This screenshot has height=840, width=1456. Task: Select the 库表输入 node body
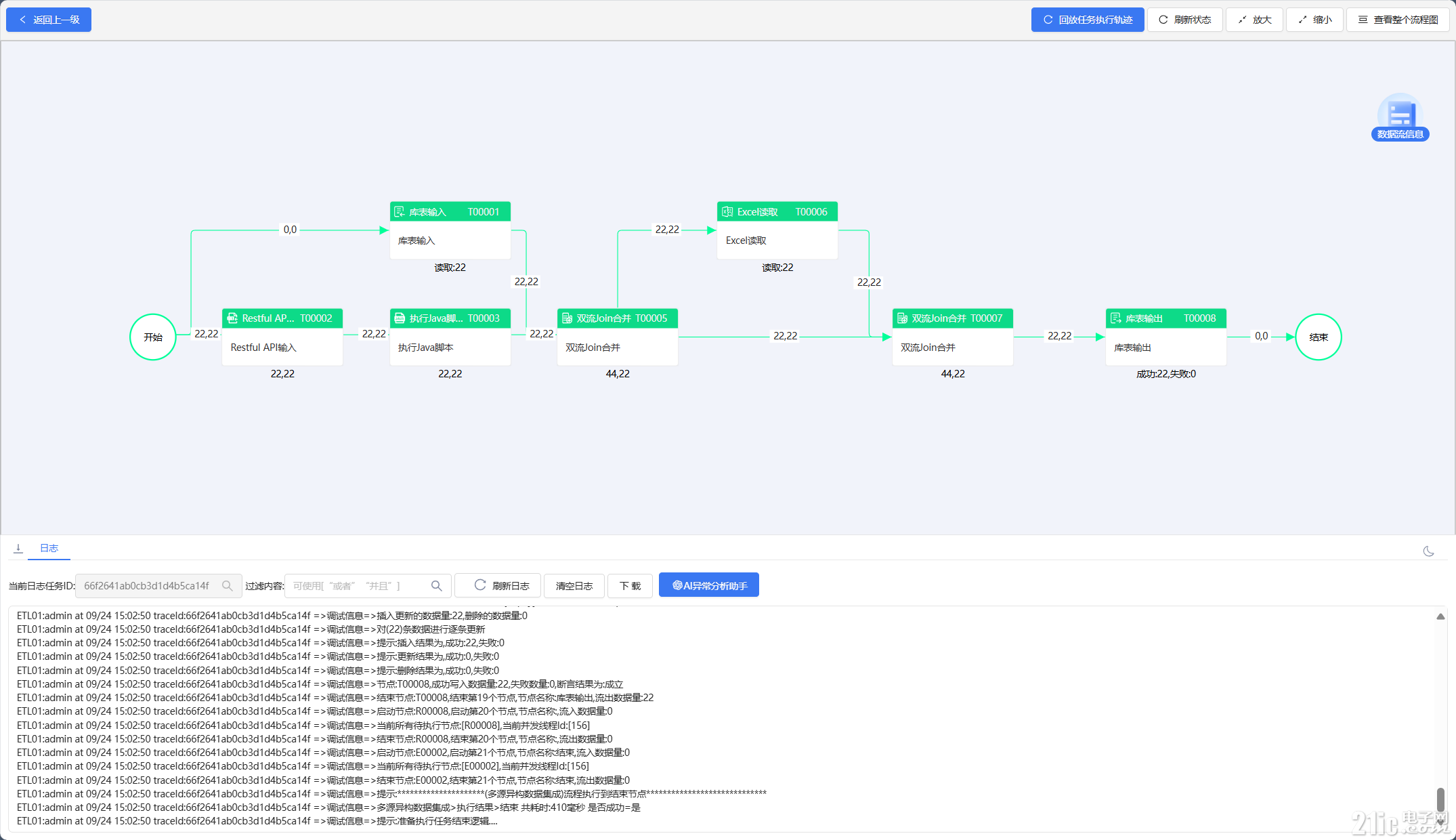(x=450, y=240)
